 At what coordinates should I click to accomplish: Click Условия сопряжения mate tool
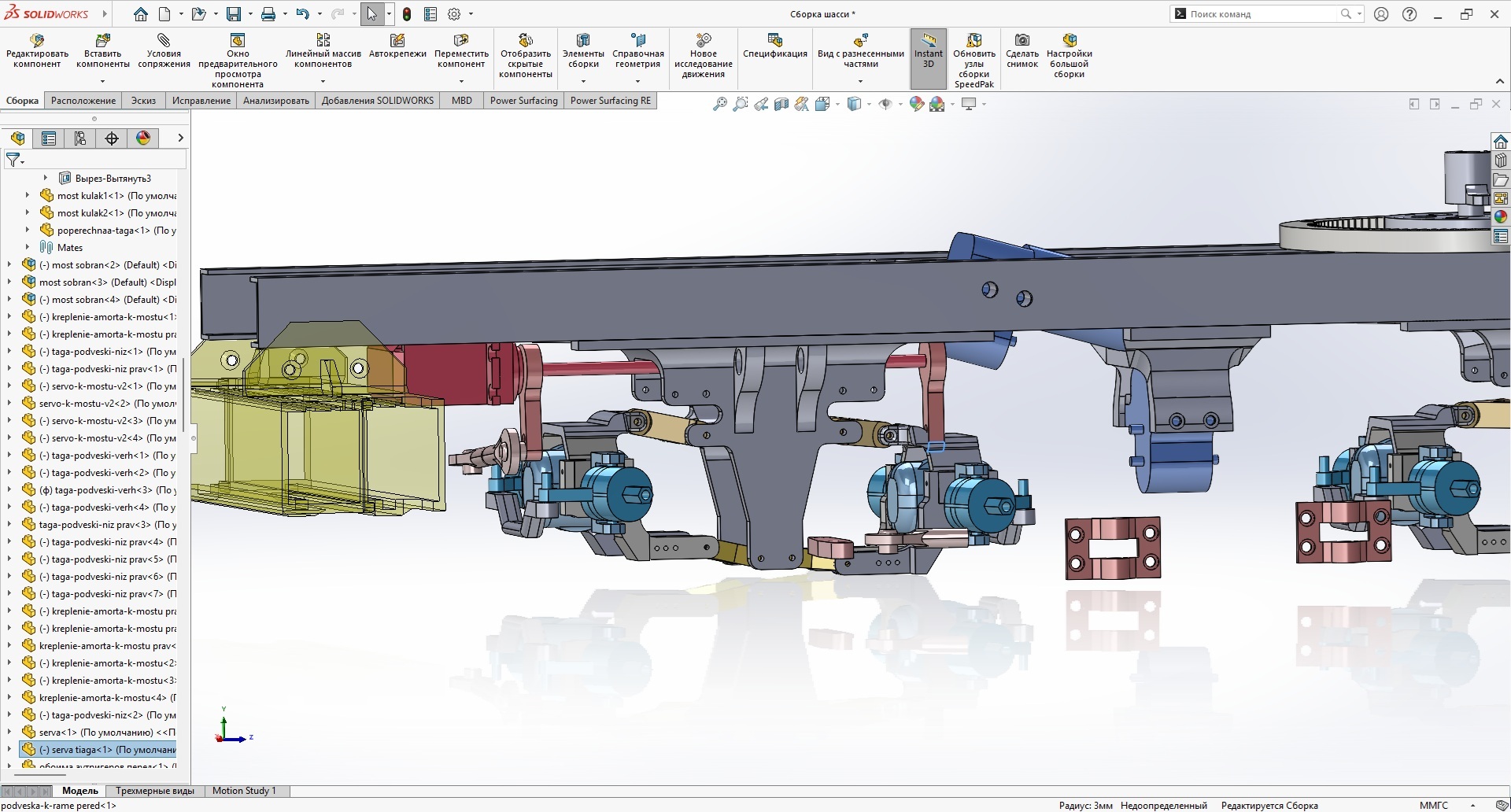point(164,51)
